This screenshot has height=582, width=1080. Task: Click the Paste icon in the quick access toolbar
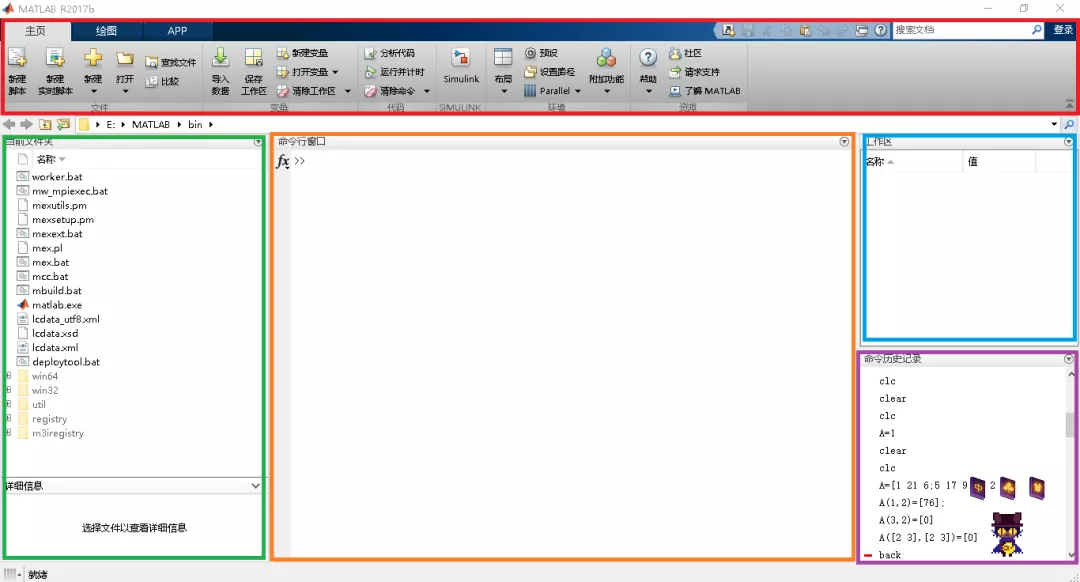pos(804,30)
